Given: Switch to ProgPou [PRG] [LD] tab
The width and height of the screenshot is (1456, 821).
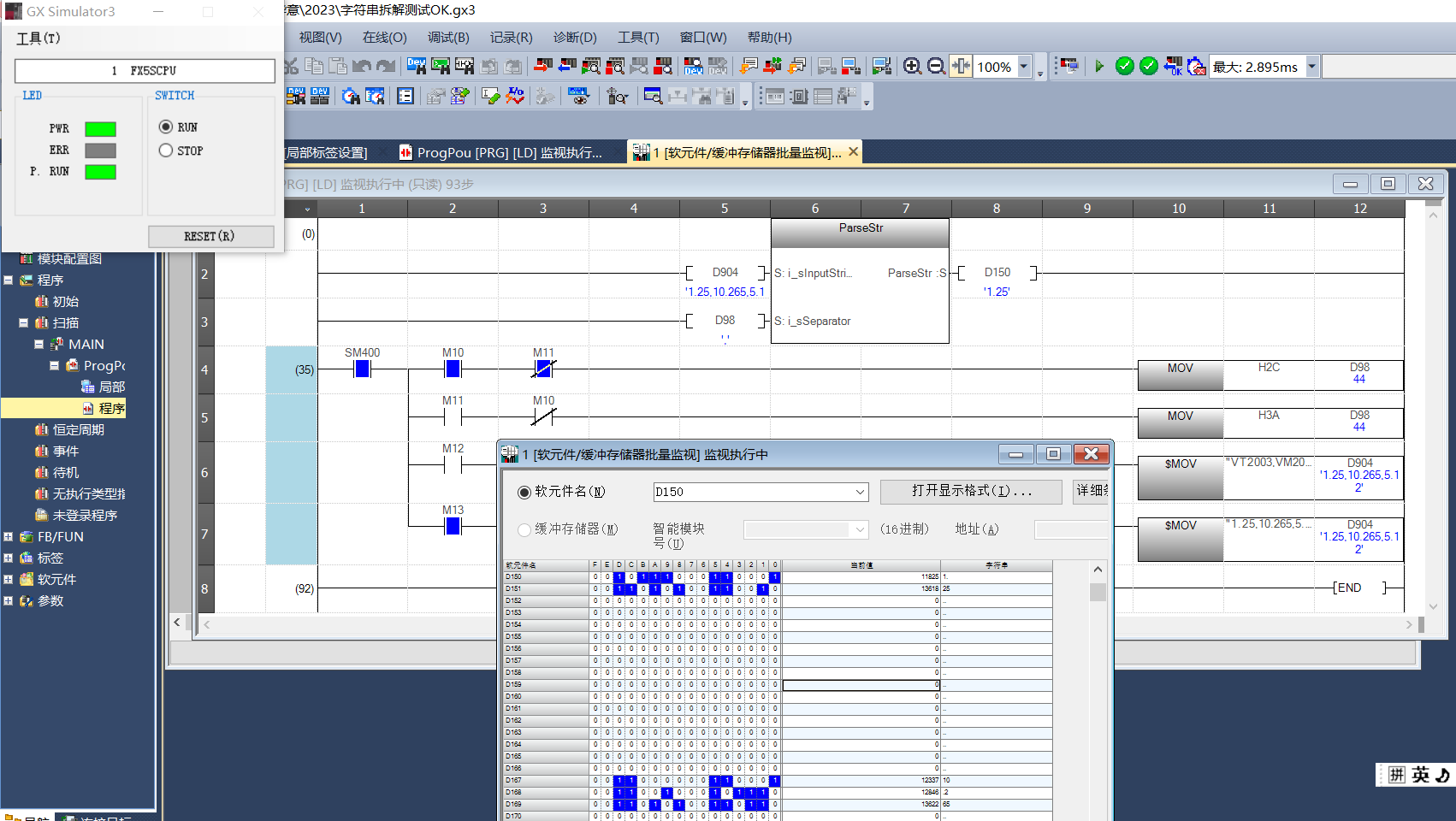Looking at the screenshot, I should (x=508, y=153).
